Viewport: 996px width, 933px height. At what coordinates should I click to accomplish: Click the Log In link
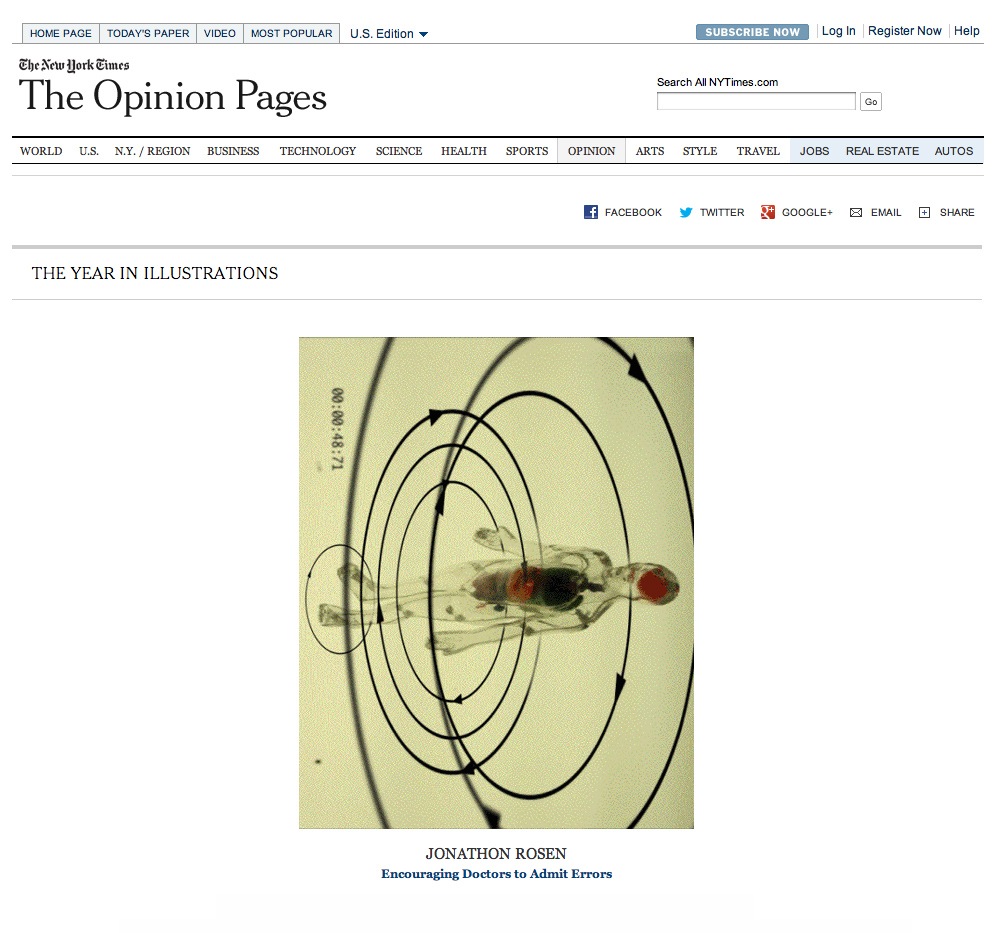click(838, 31)
